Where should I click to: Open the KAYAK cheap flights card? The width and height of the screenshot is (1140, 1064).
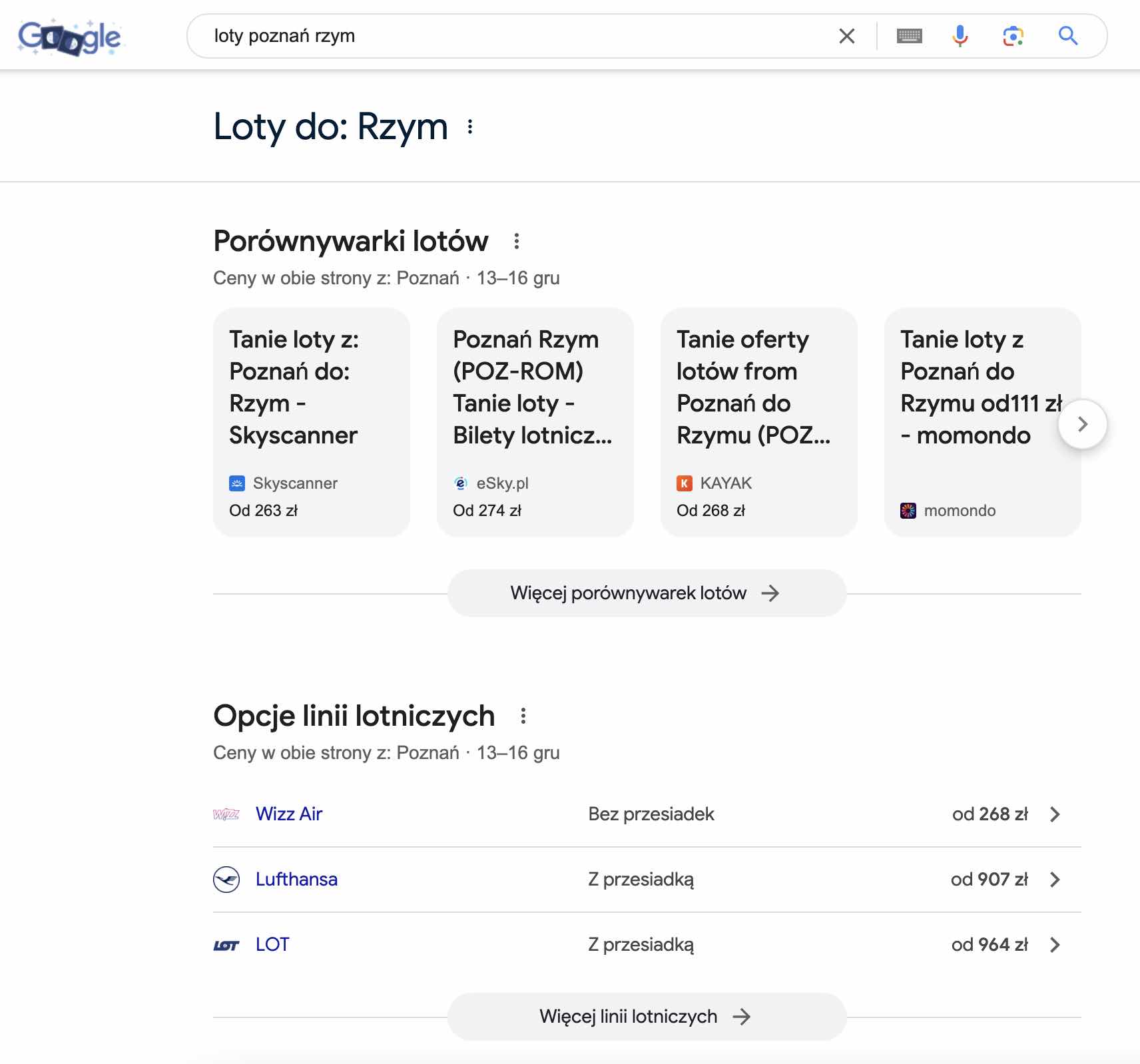758,421
